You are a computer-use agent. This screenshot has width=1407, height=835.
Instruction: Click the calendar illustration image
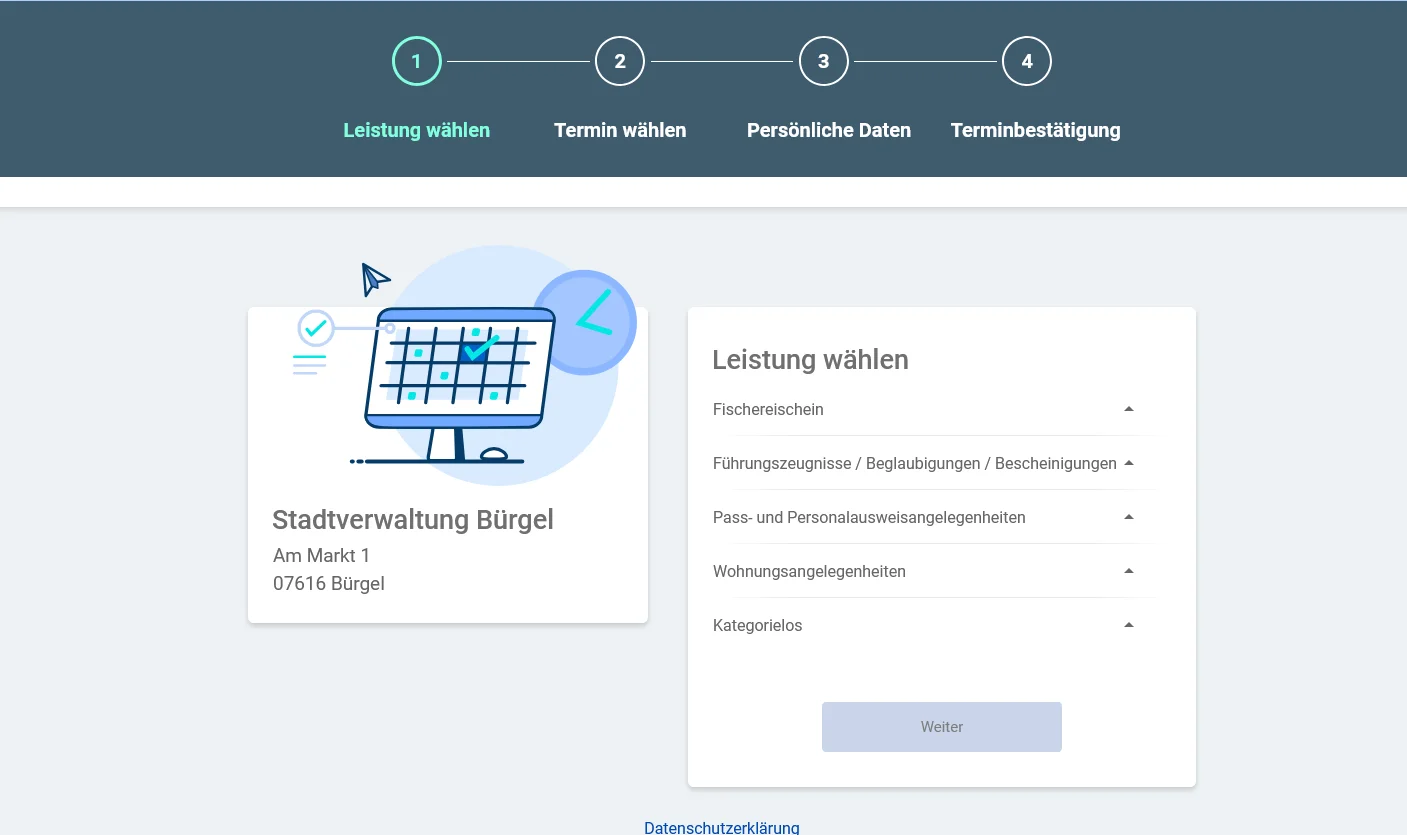click(465, 365)
